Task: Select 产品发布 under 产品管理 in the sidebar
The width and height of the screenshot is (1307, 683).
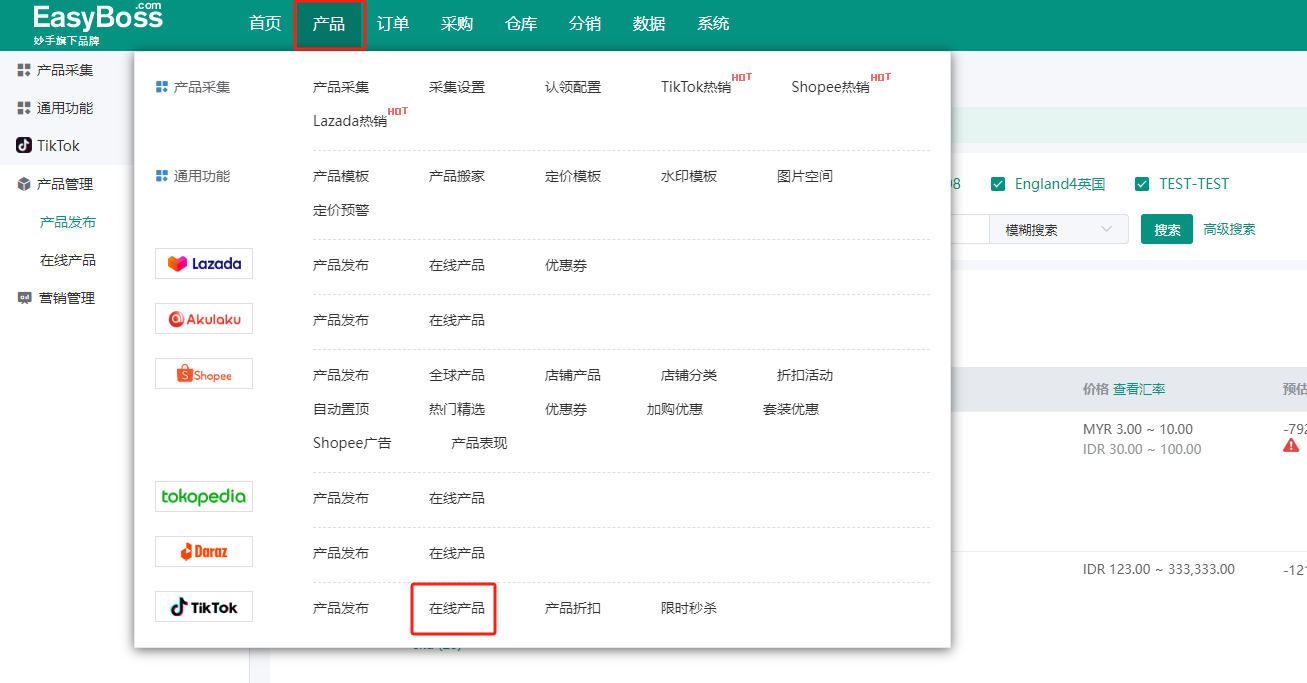Action: click(x=68, y=222)
